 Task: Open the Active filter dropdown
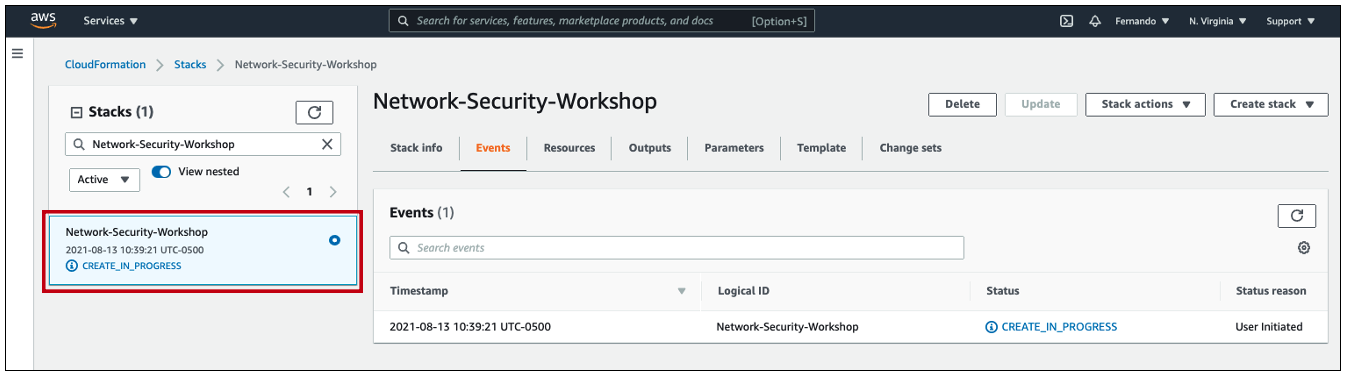105,179
